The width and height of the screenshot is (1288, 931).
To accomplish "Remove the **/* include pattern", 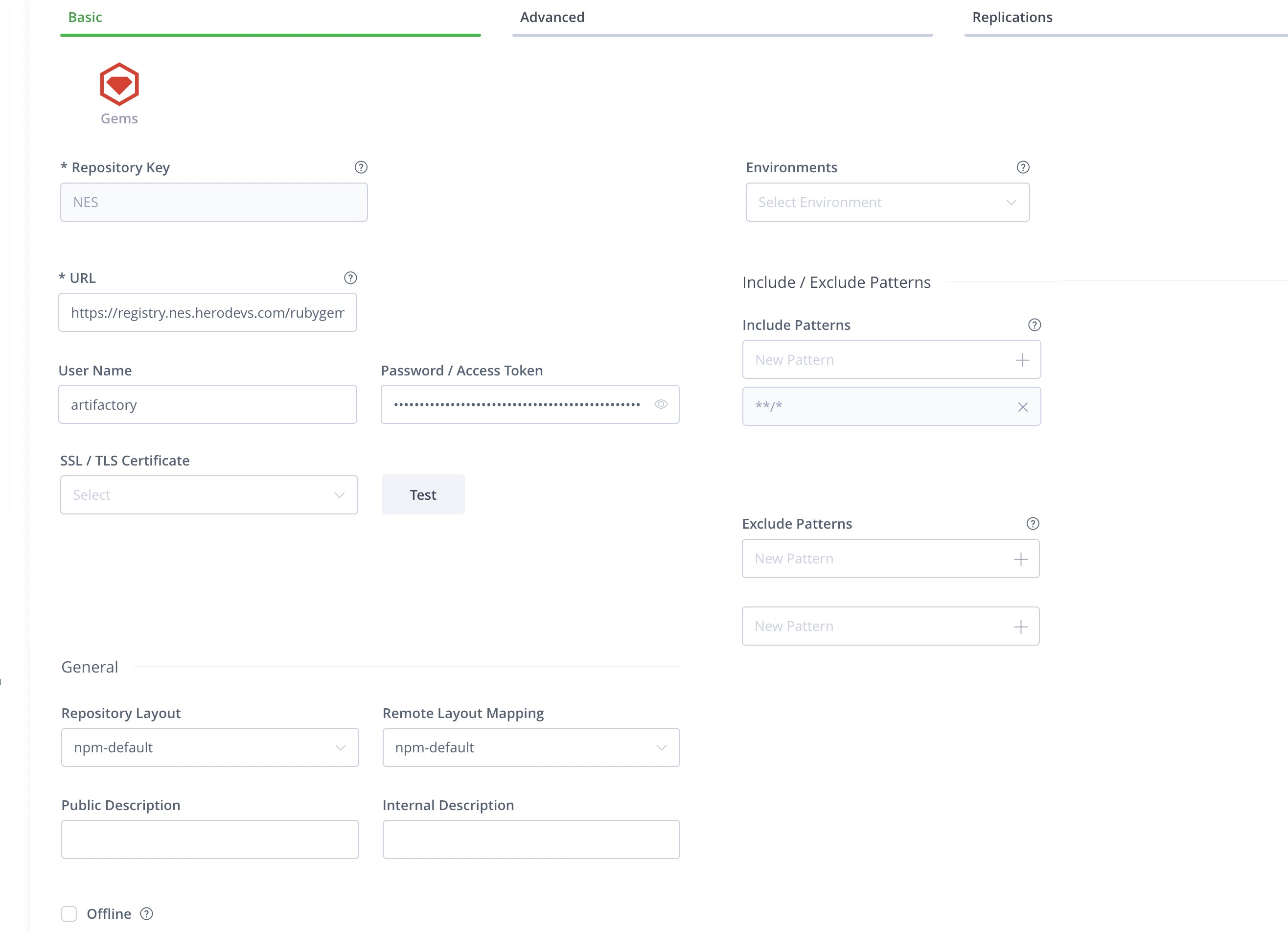I will [1023, 407].
